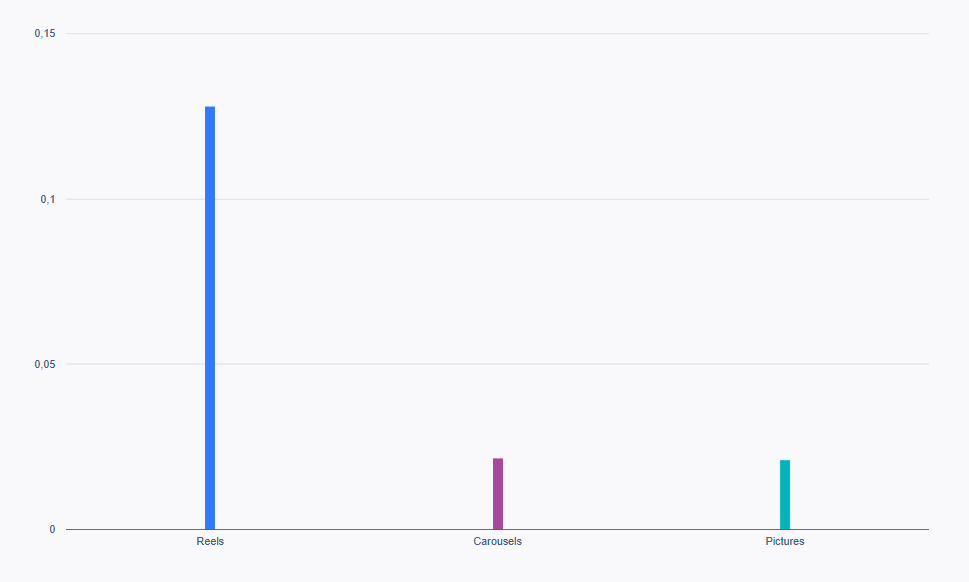Select the purple Carousels bar
The width and height of the screenshot is (969, 582).
tap(498, 494)
